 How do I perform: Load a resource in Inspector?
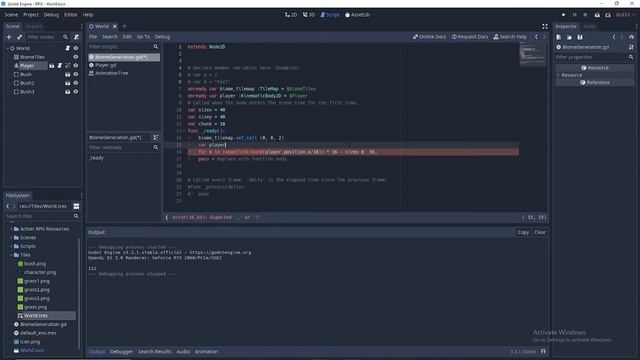(569, 37)
